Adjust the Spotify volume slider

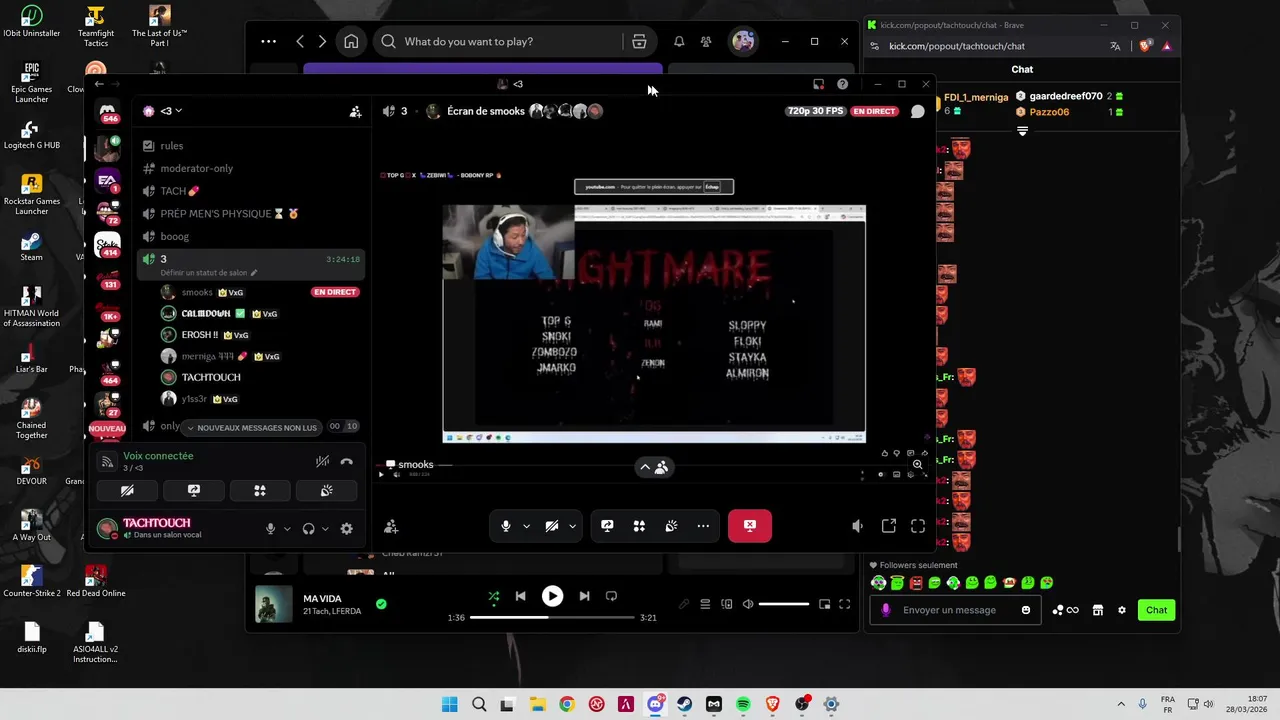tap(784, 604)
